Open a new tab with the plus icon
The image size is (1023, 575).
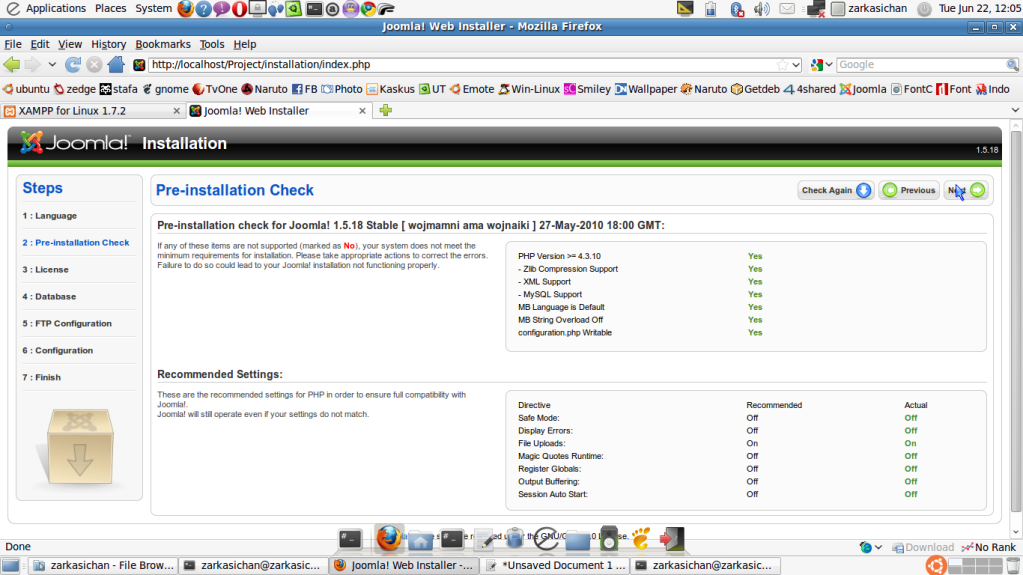click(x=386, y=110)
